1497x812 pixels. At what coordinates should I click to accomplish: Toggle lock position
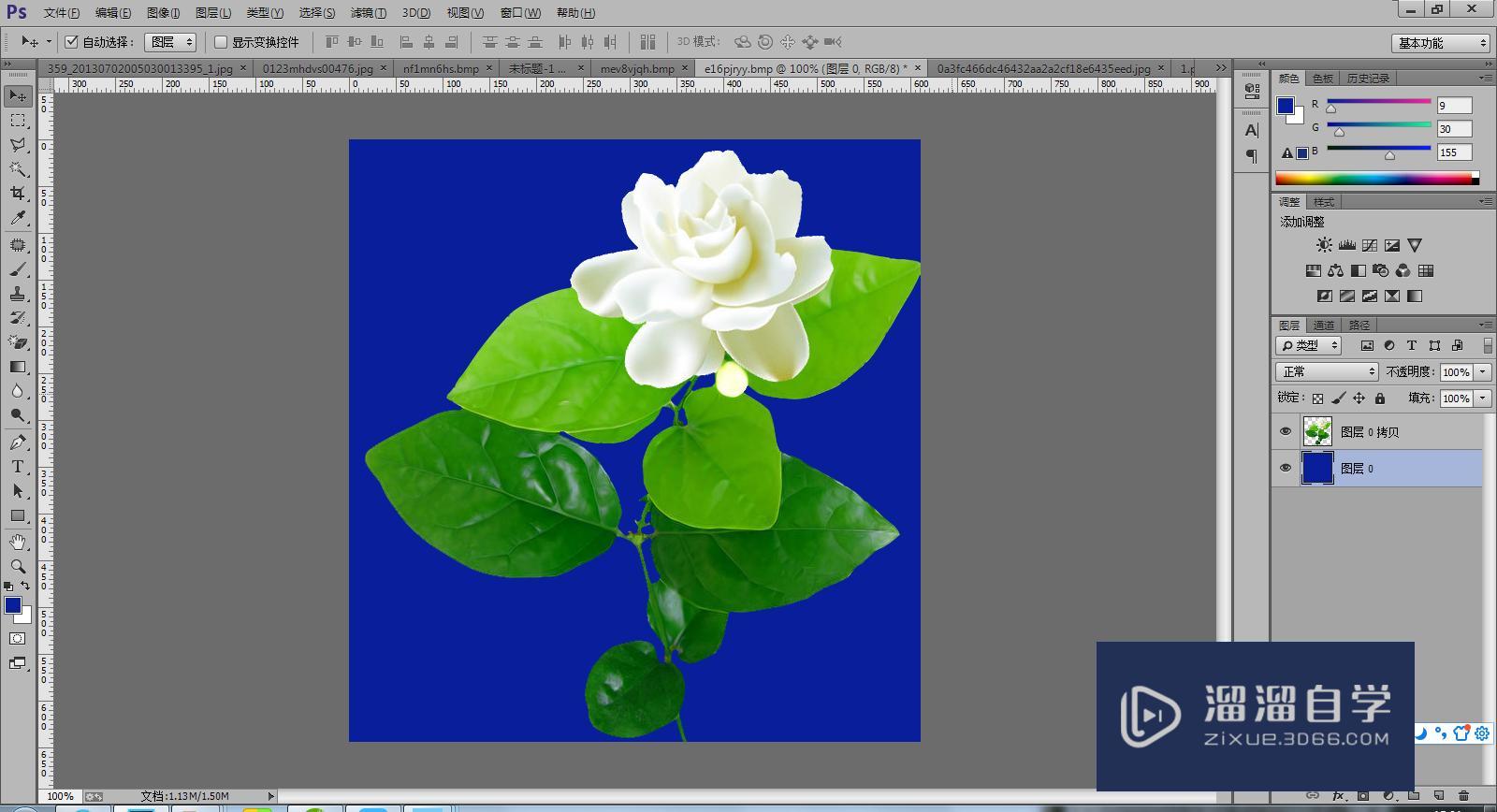[x=1359, y=398]
